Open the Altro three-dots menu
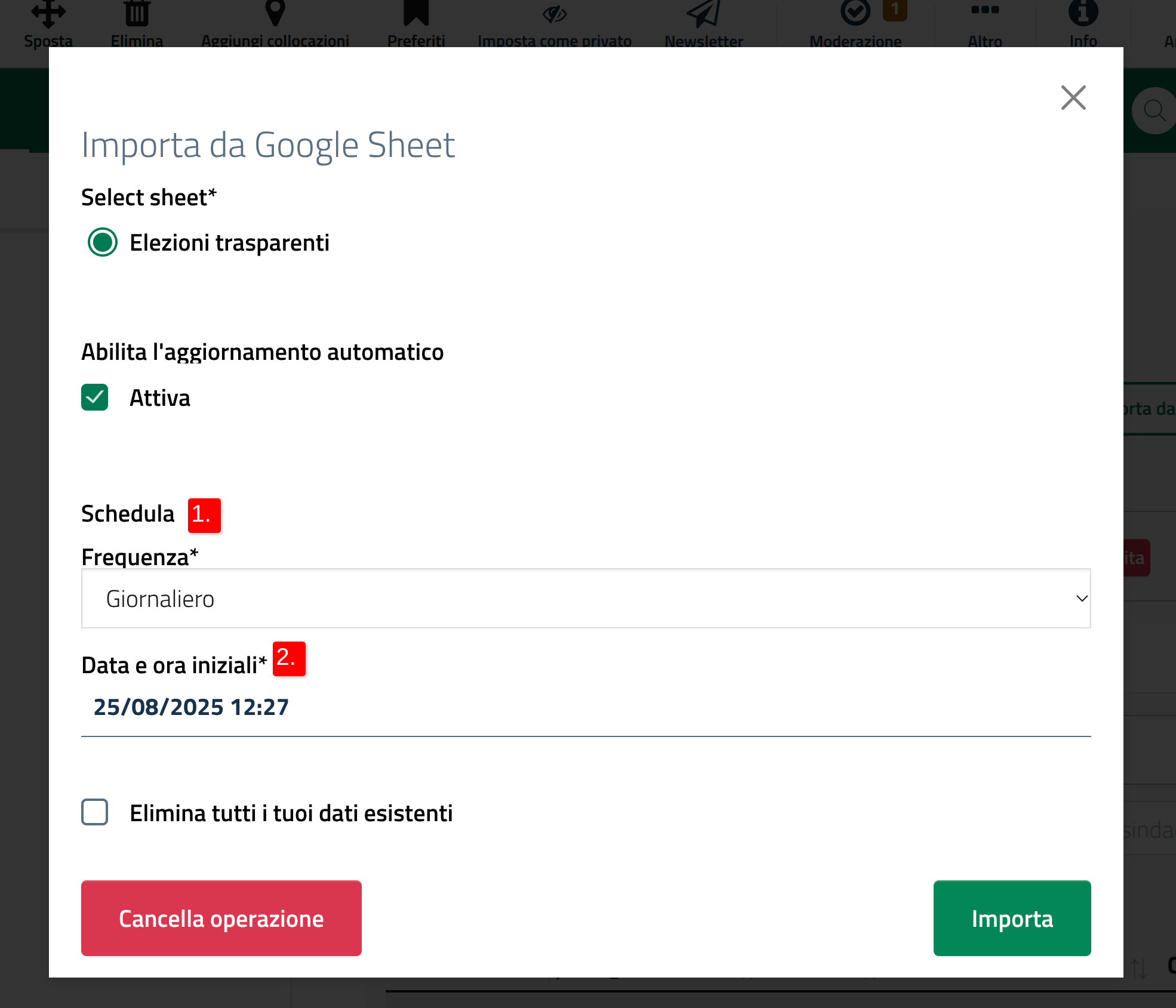The width and height of the screenshot is (1176, 1008). click(x=985, y=10)
